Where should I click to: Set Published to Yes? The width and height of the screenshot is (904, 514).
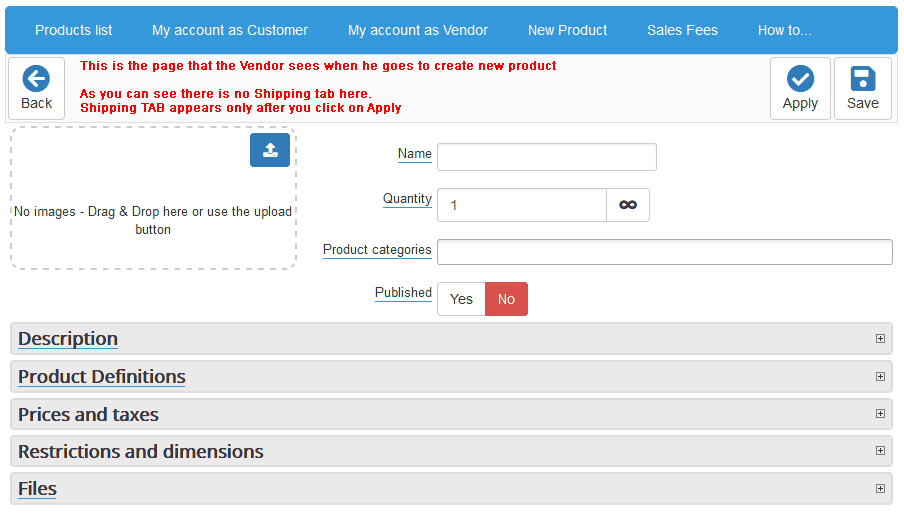(461, 299)
